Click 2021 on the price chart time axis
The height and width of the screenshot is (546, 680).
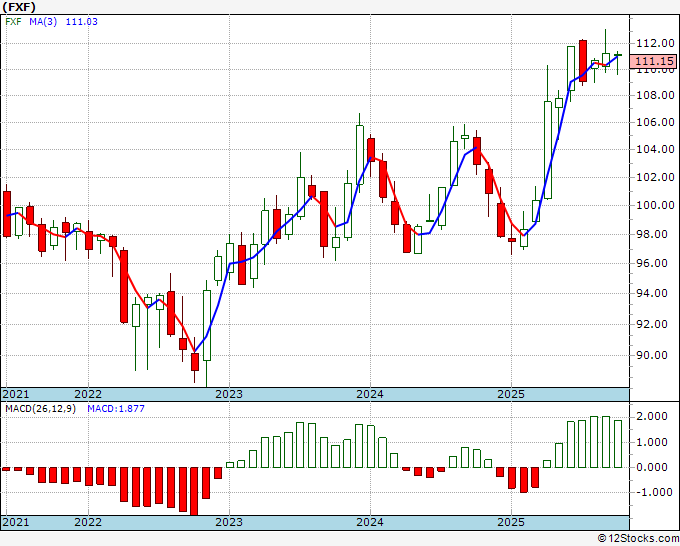pos(16,394)
